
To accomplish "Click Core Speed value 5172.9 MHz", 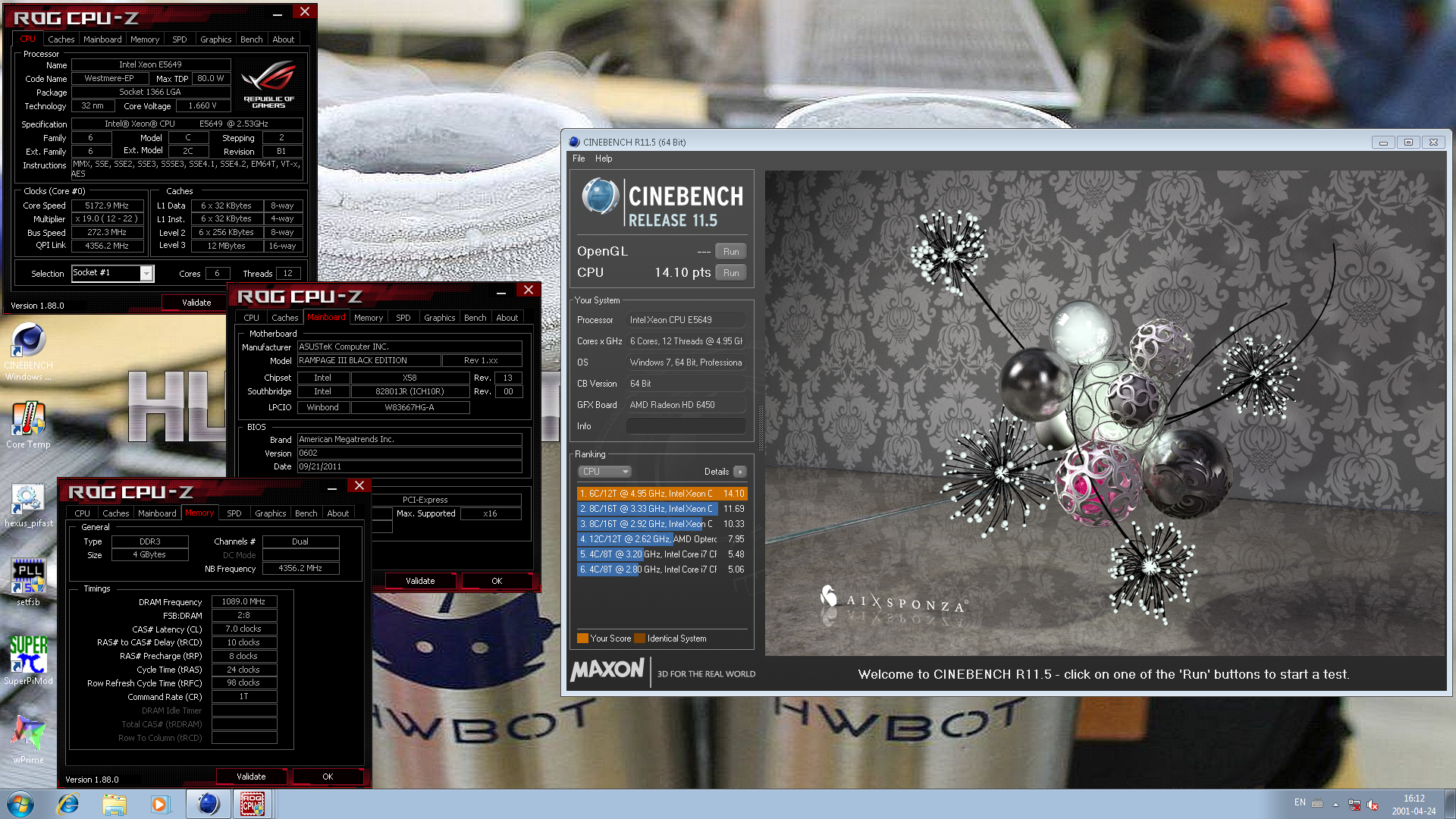I will click(107, 206).
